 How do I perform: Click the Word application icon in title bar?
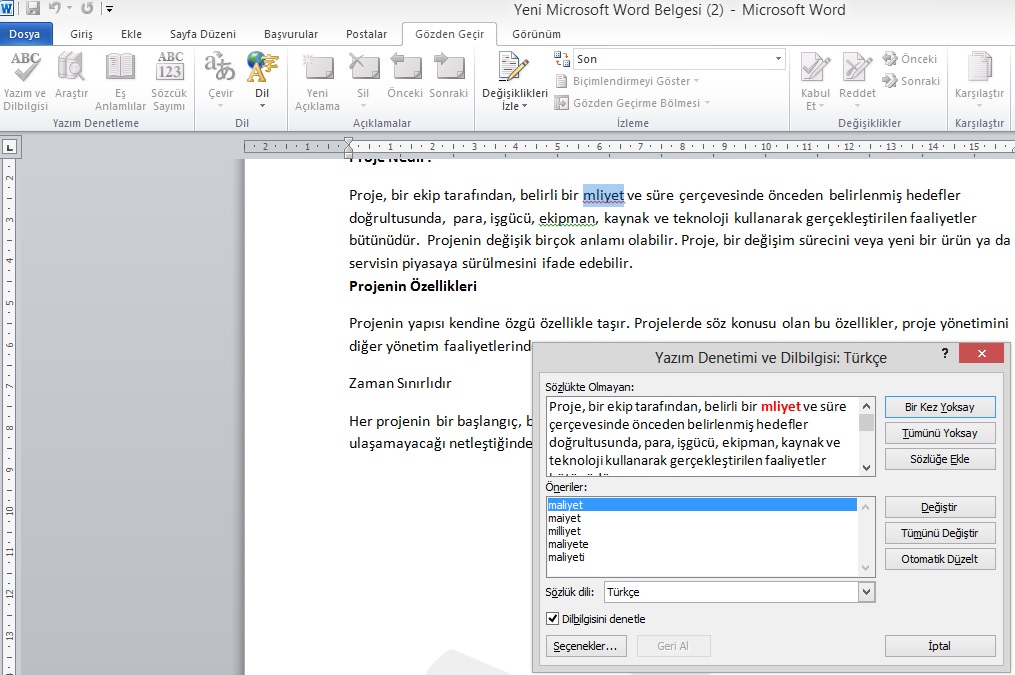click(x=8, y=8)
